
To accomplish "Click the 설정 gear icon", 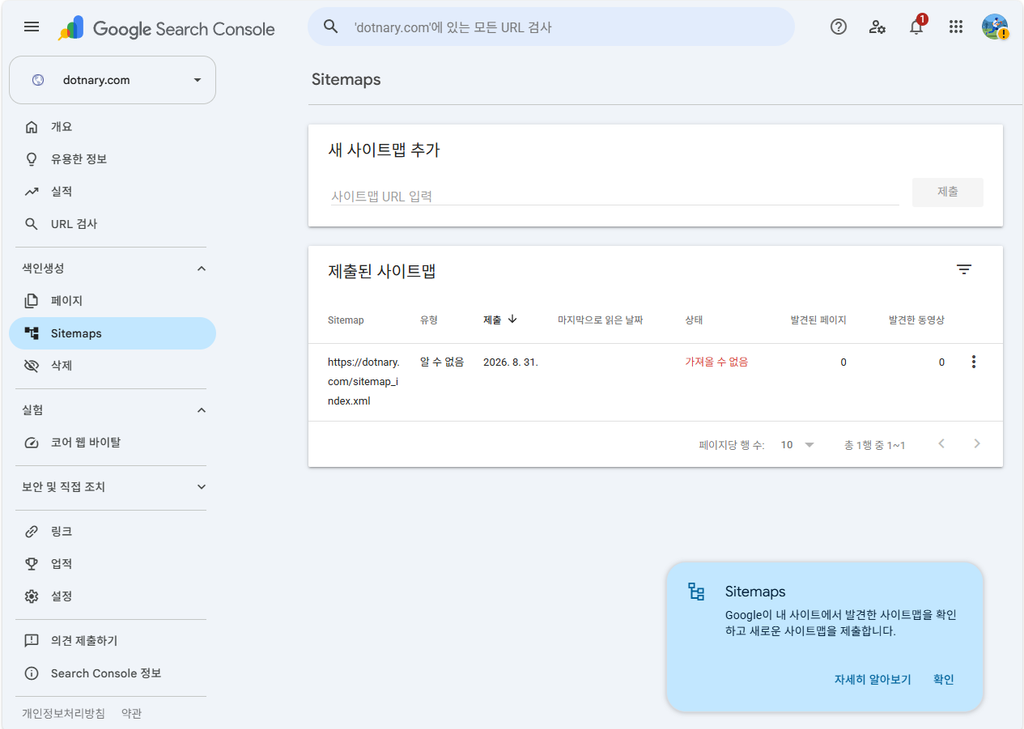I will [31, 596].
